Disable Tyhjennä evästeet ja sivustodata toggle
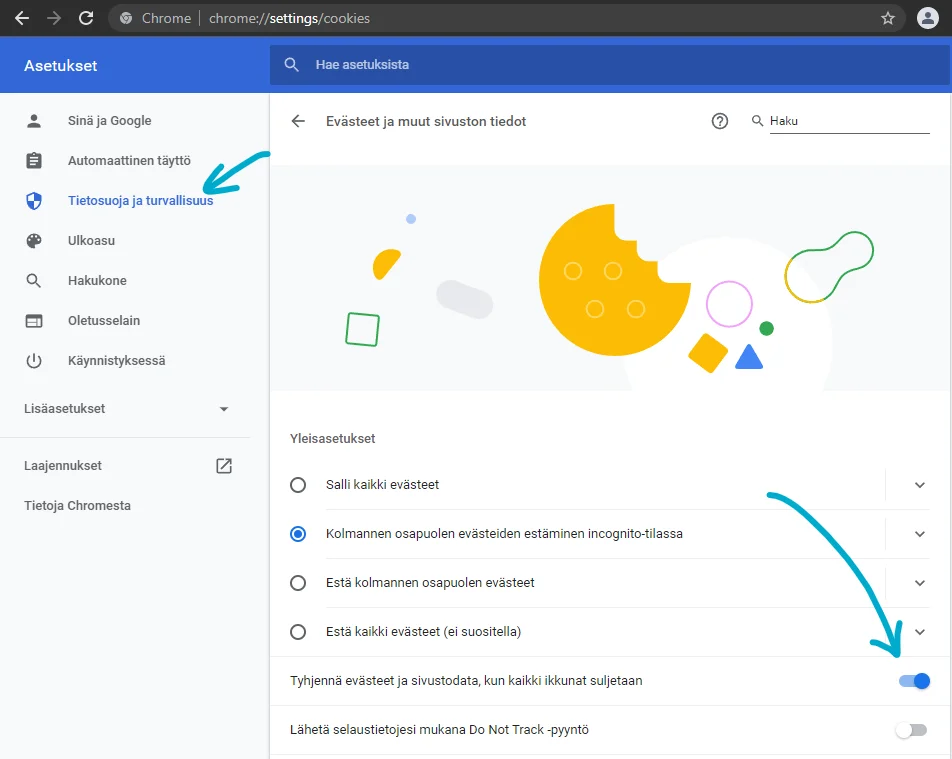952x759 pixels. pyautogui.click(x=913, y=680)
